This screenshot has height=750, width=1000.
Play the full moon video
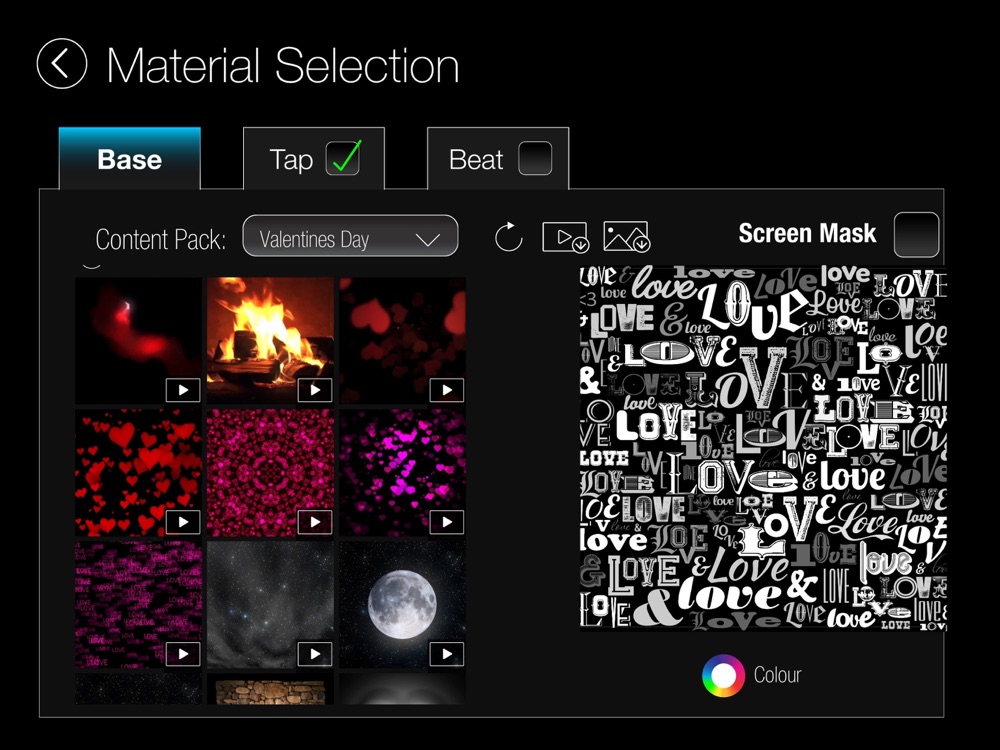446,654
